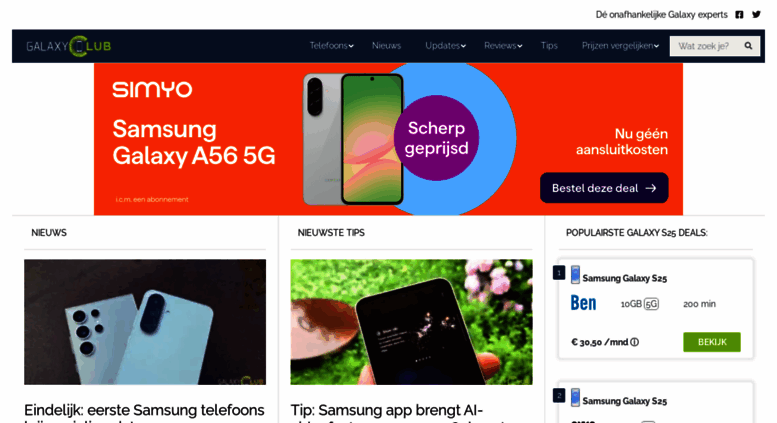Expand the Reviews dropdown menu

click(x=503, y=46)
